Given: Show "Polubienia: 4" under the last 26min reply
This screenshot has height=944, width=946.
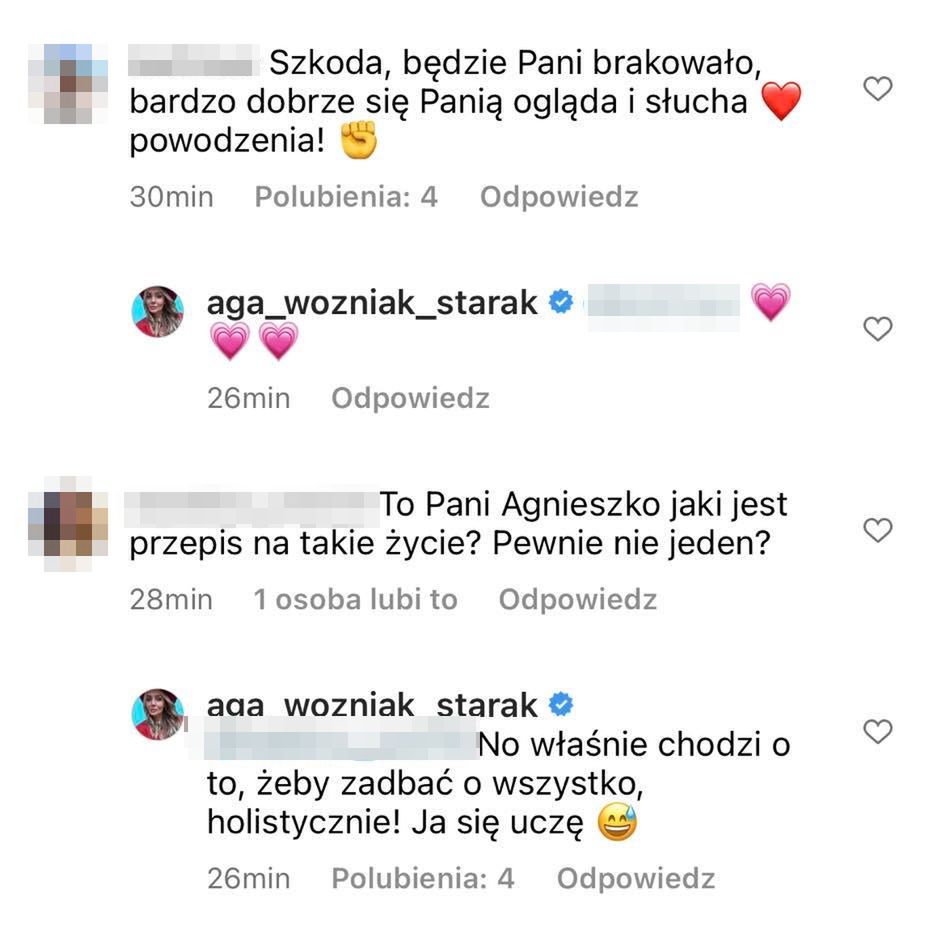Looking at the screenshot, I should pyautogui.click(x=422, y=879).
